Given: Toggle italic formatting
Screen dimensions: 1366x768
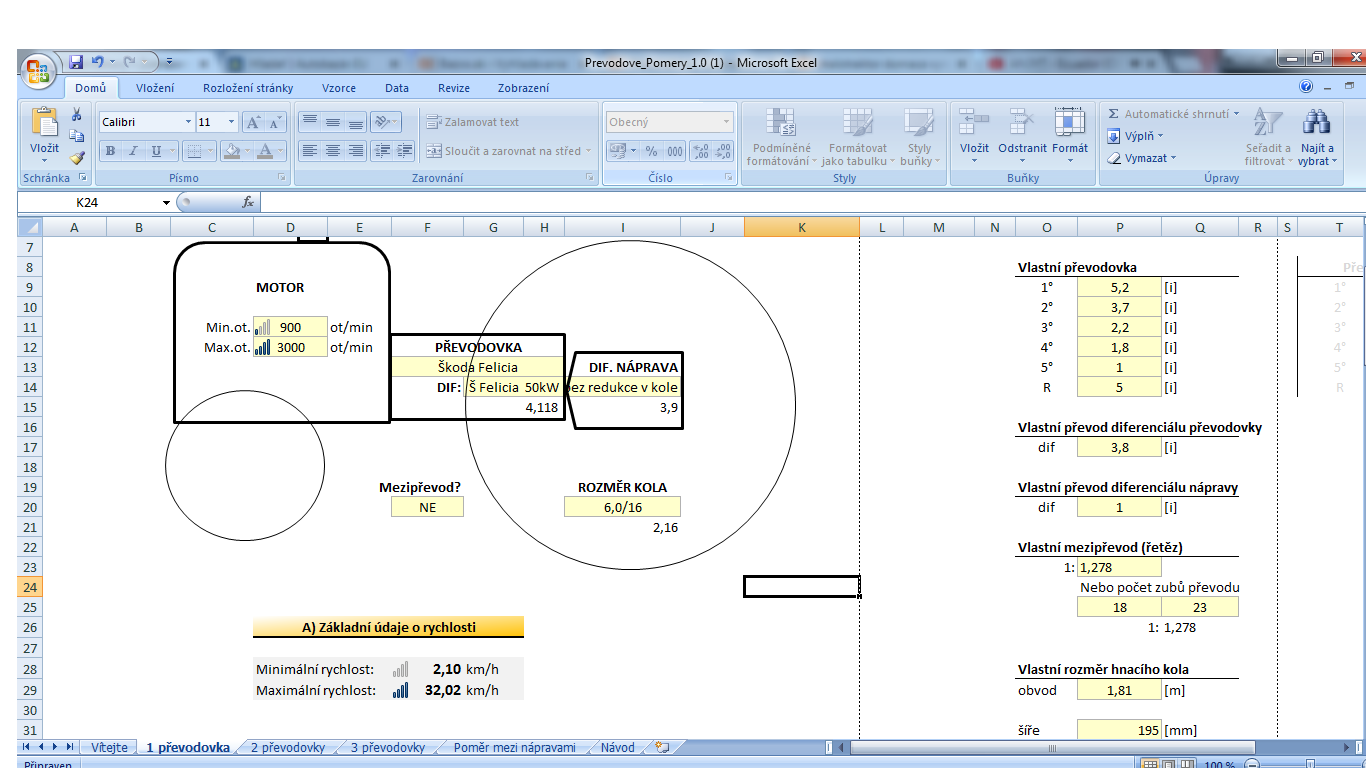Looking at the screenshot, I should [133, 151].
